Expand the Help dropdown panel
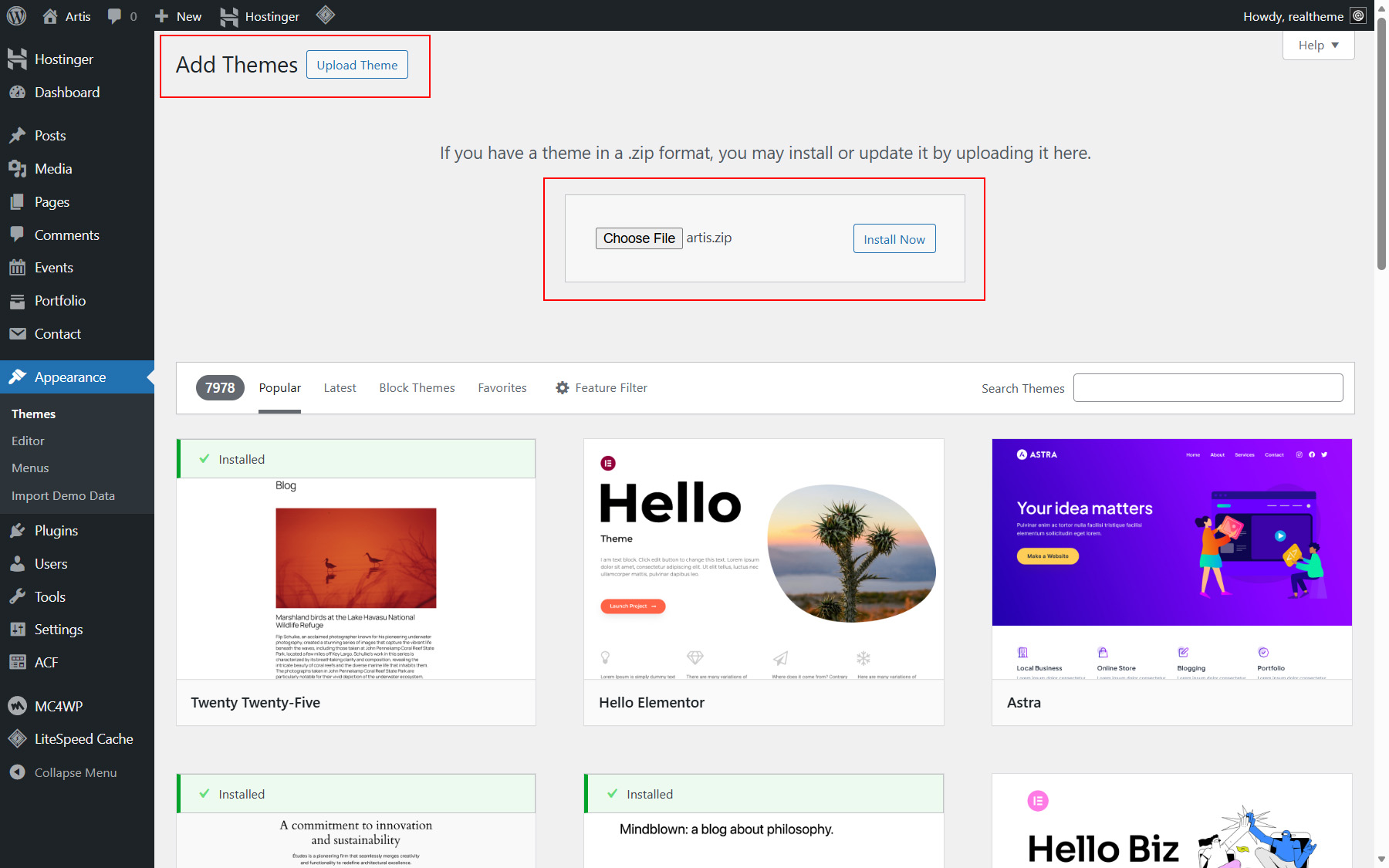The width and height of the screenshot is (1389, 868). click(1318, 46)
